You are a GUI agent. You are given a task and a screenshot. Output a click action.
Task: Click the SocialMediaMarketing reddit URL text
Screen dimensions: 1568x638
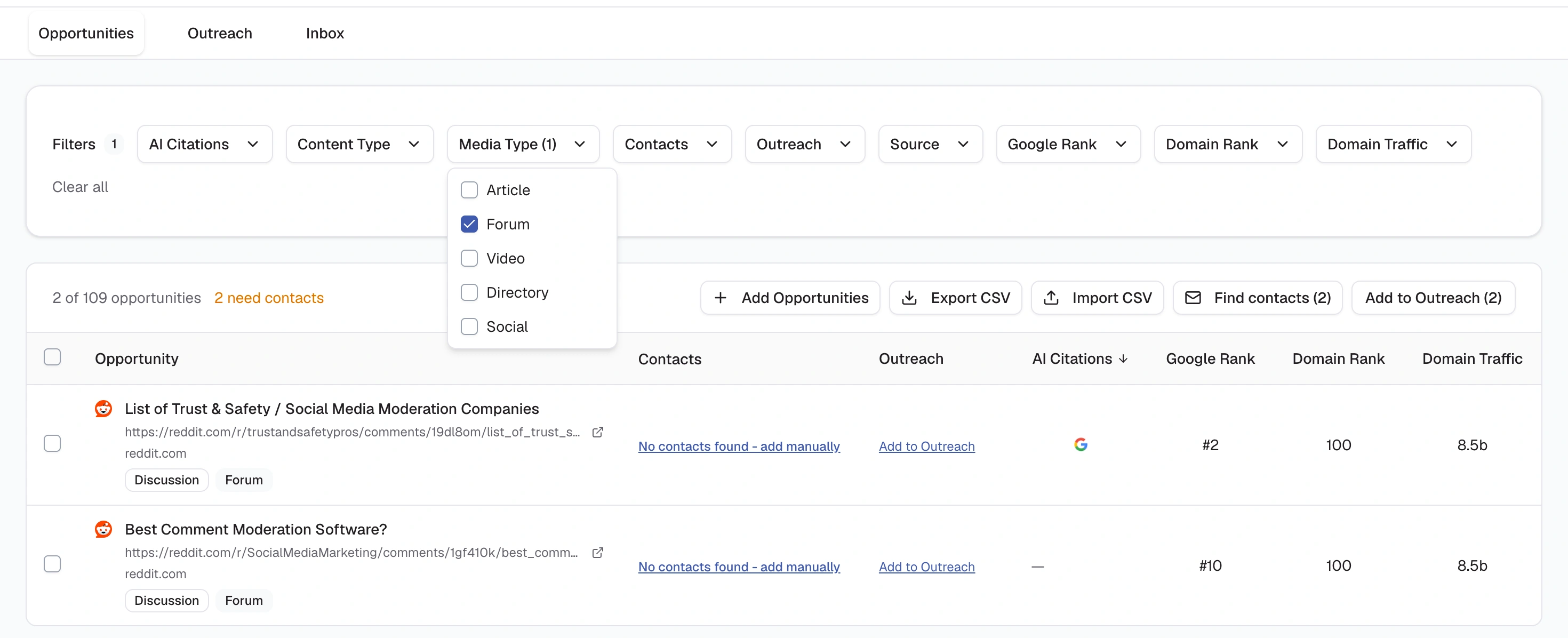coord(351,552)
